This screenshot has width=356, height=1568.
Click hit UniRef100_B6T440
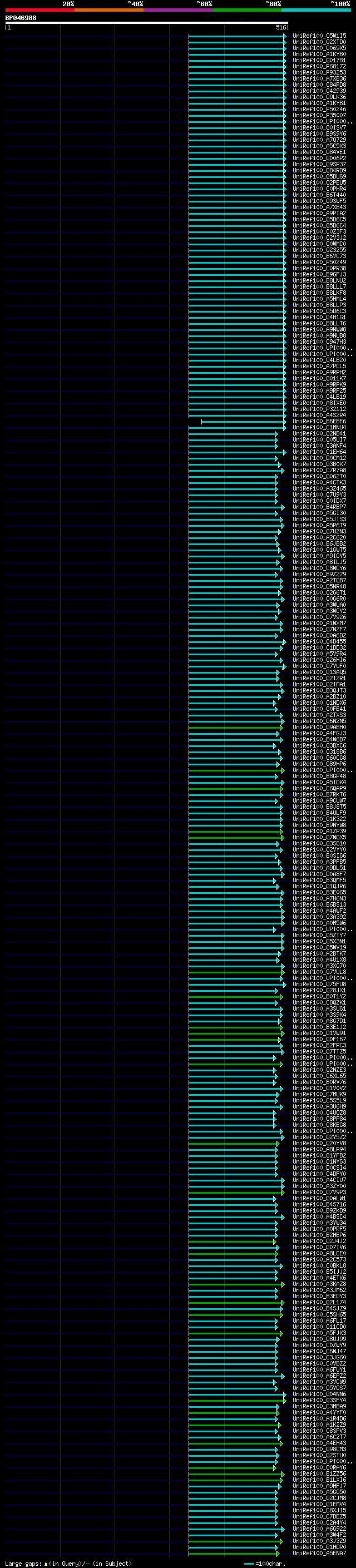319,195
